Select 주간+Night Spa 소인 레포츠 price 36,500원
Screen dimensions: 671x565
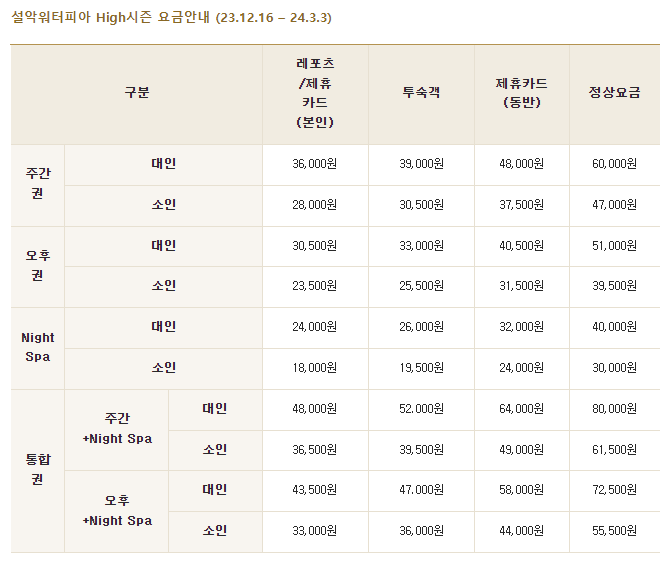click(x=315, y=450)
